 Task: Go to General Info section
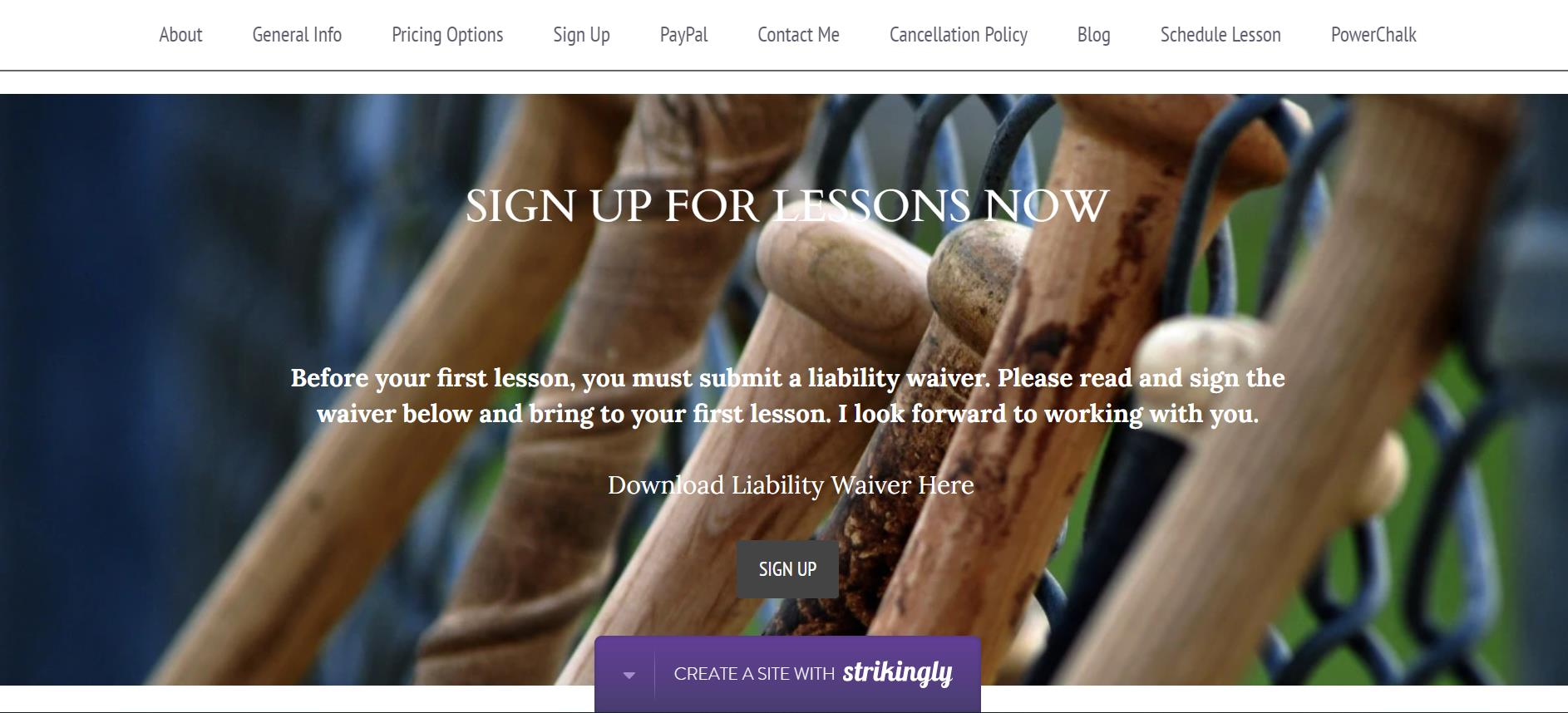297,35
